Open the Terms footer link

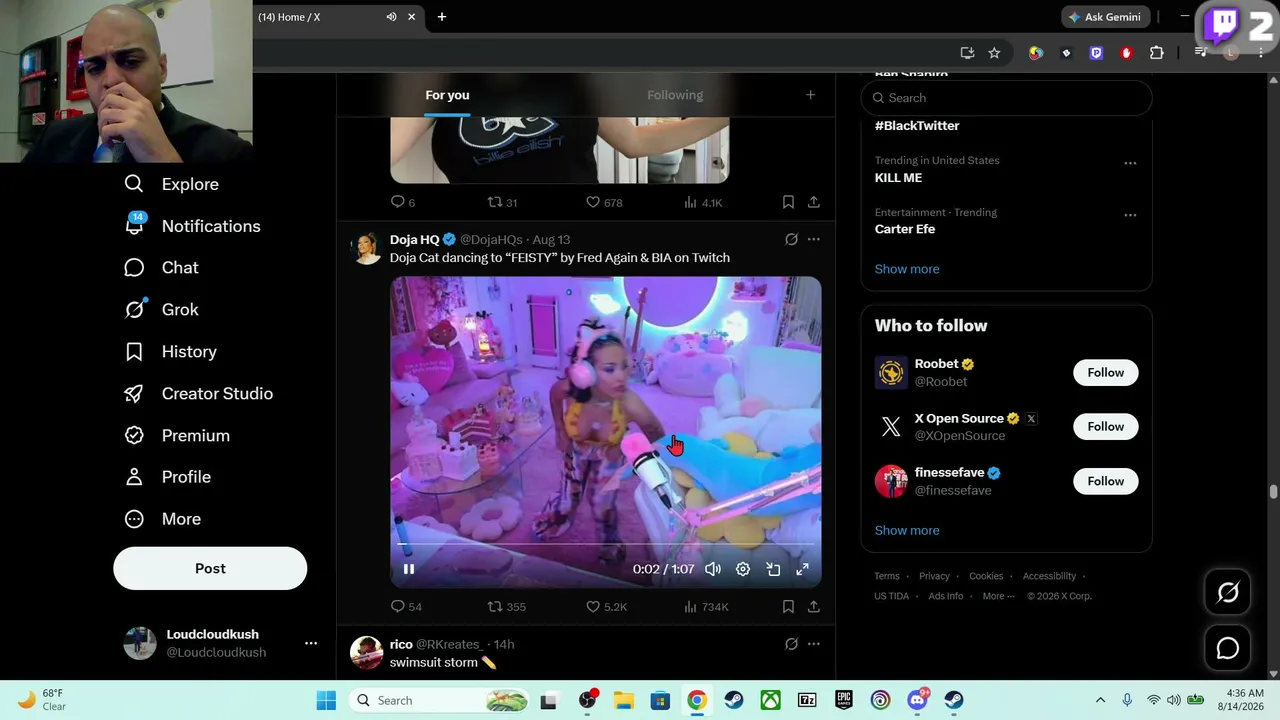point(887,576)
